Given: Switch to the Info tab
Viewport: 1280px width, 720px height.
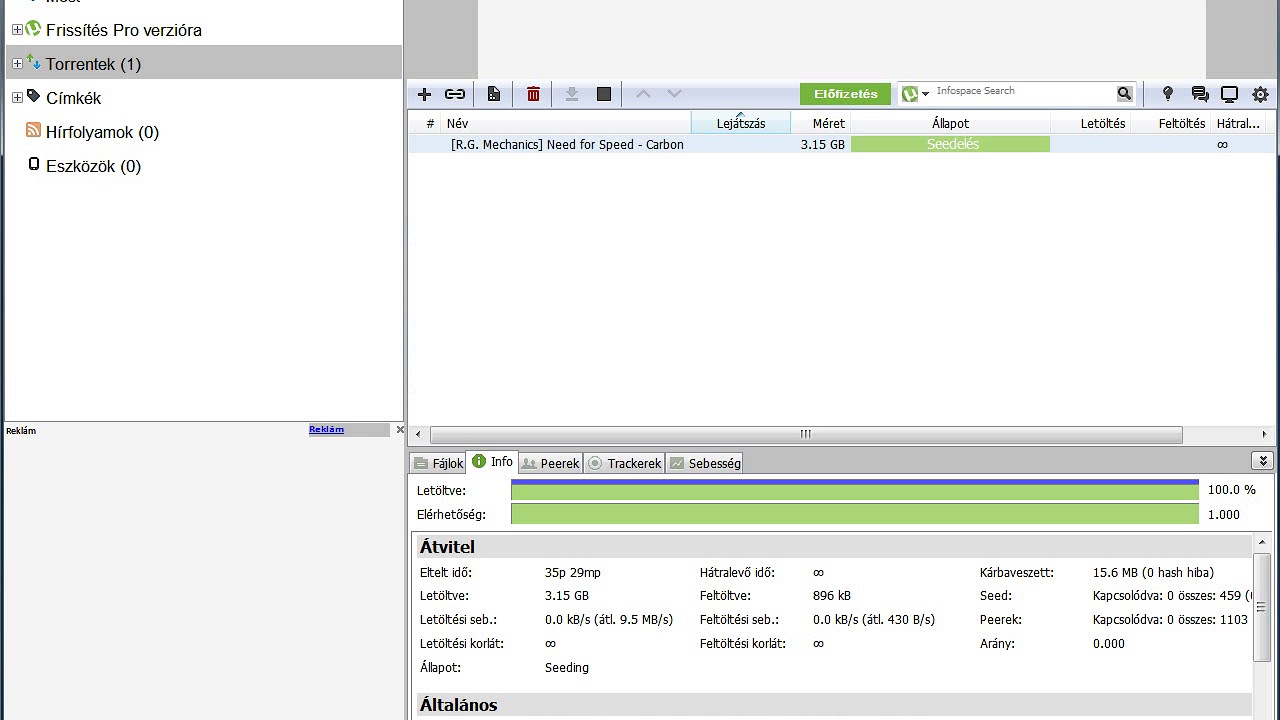Looking at the screenshot, I should [493, 462].
